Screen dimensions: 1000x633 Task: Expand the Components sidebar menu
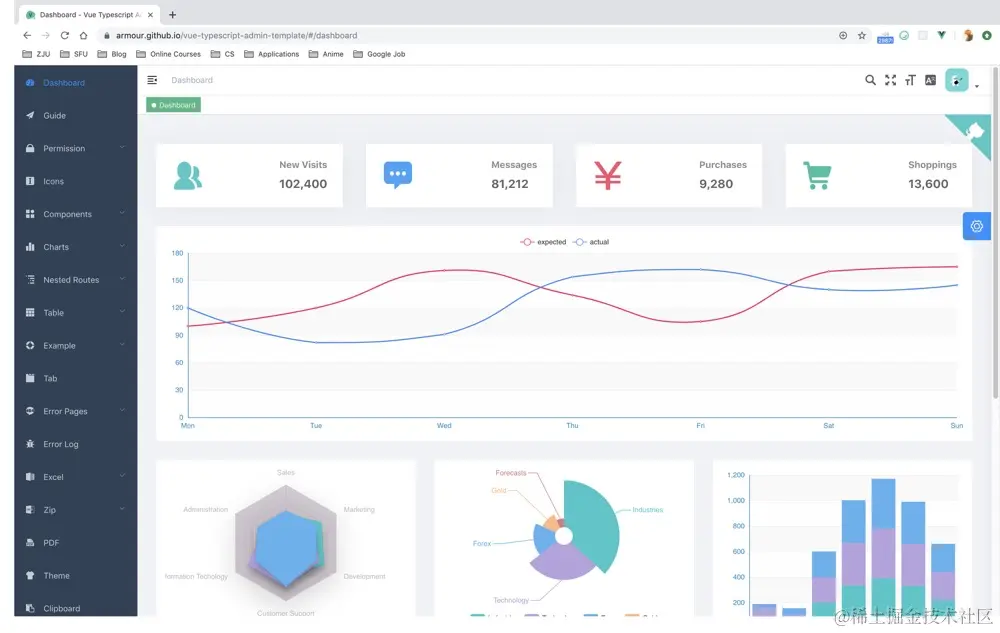pos(65,214)
